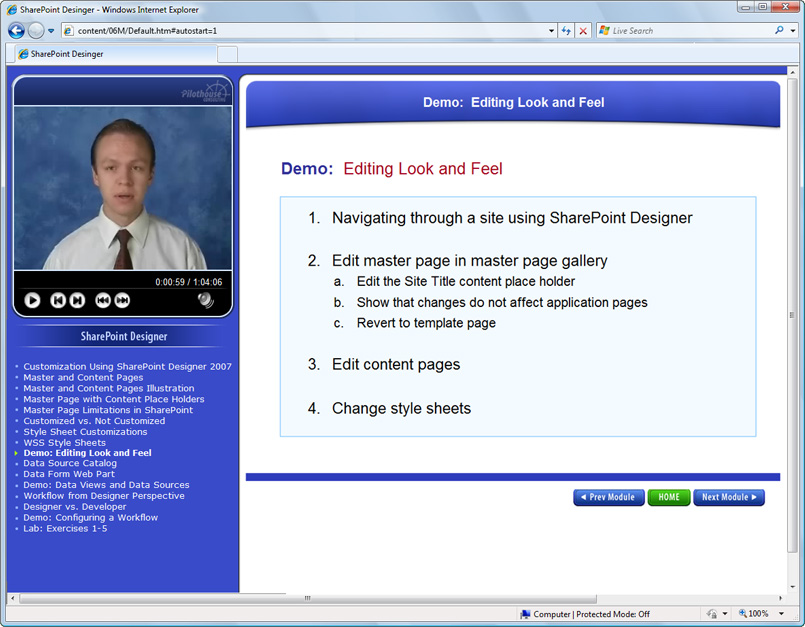The height and width of the screenshot is (627, 805).
Task: Open the recent pages dropdown arrow
Action: [x=51, y=31]
